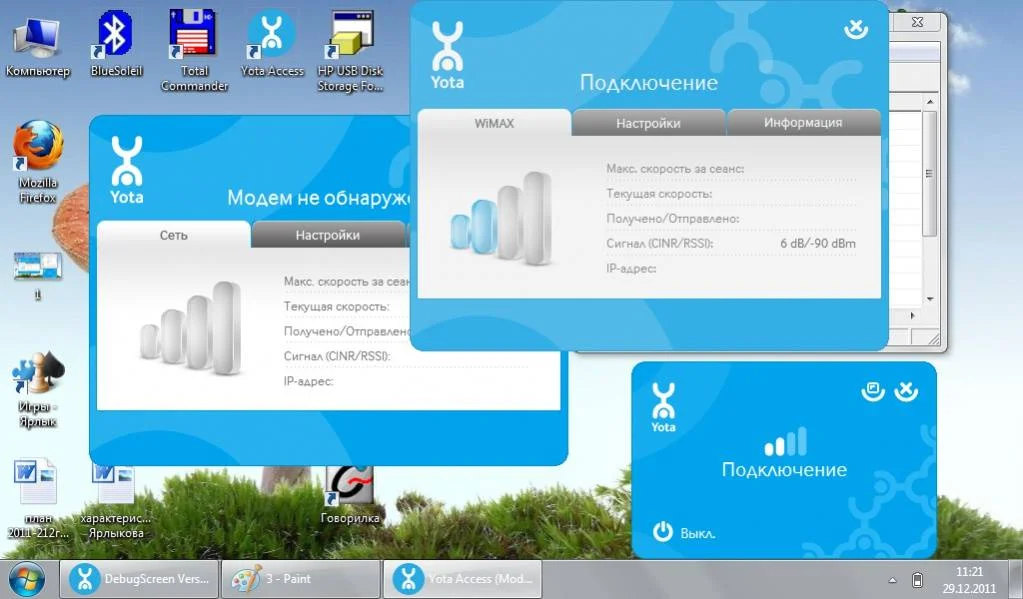1023x599 pixels.
Task: Expand the small Yota widget to full view
Action: click(872, 391)
